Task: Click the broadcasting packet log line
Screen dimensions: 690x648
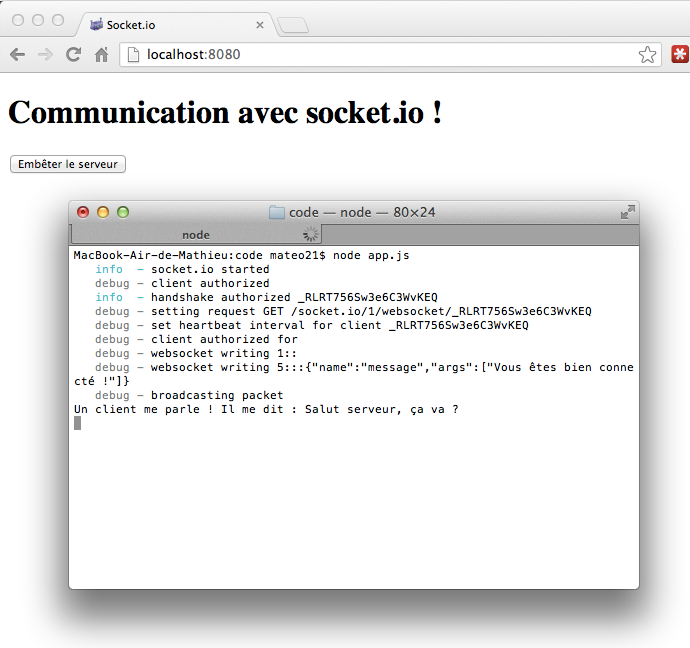Action: (x=189, y=395)
